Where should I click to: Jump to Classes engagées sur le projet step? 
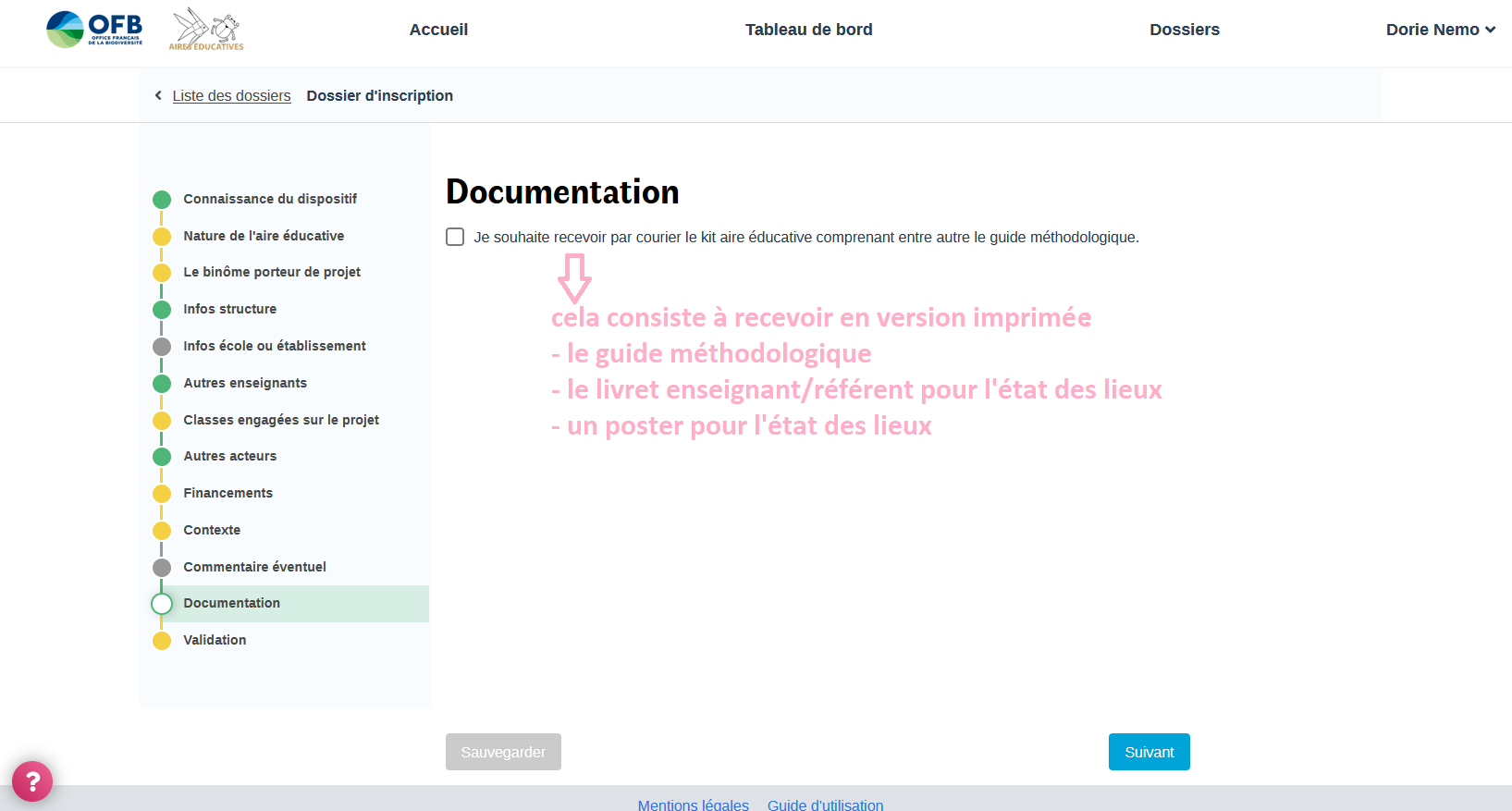[x=281, y=420]
